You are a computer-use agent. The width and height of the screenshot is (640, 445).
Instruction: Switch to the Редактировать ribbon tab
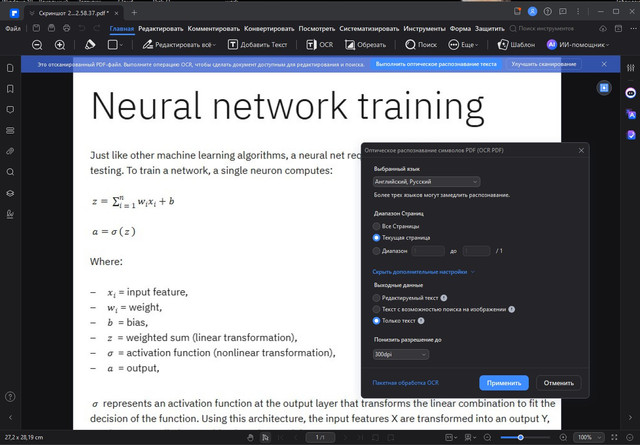pos(160,29)
